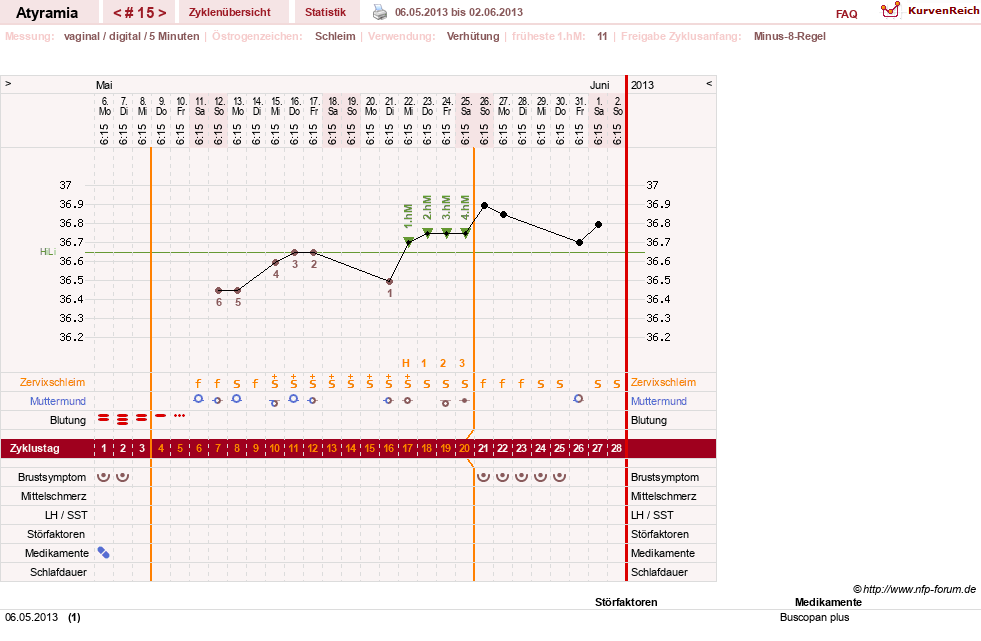Click the left Störfaktoren row label
Viewport: 981px width, 641px height.
point(56,534)
